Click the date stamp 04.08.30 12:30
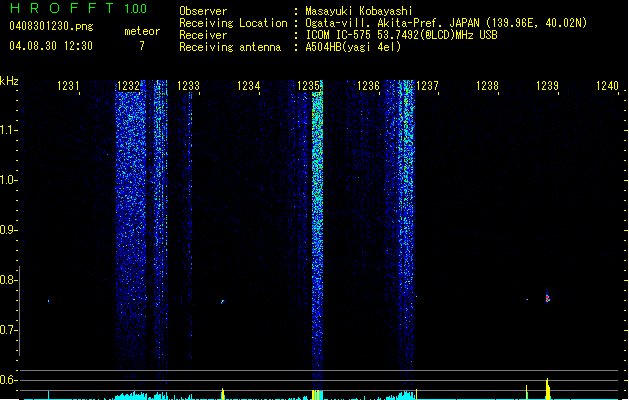Screen dimensions: 629x400 (x=51, y=45)
